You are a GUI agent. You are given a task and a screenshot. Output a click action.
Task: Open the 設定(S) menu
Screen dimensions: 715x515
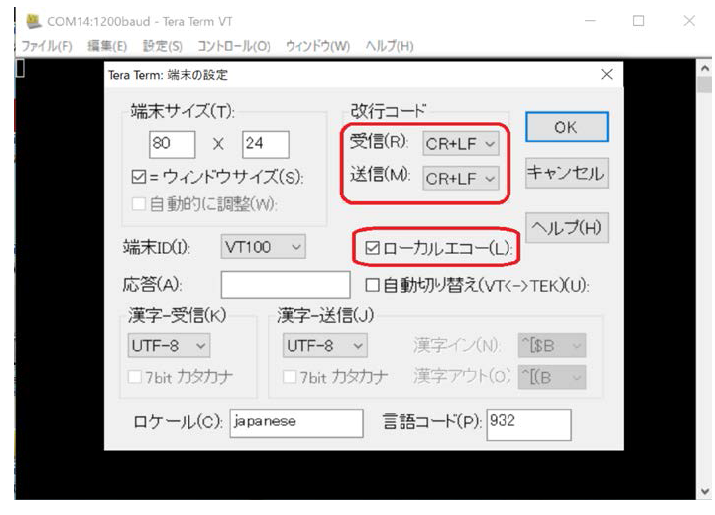163,46
